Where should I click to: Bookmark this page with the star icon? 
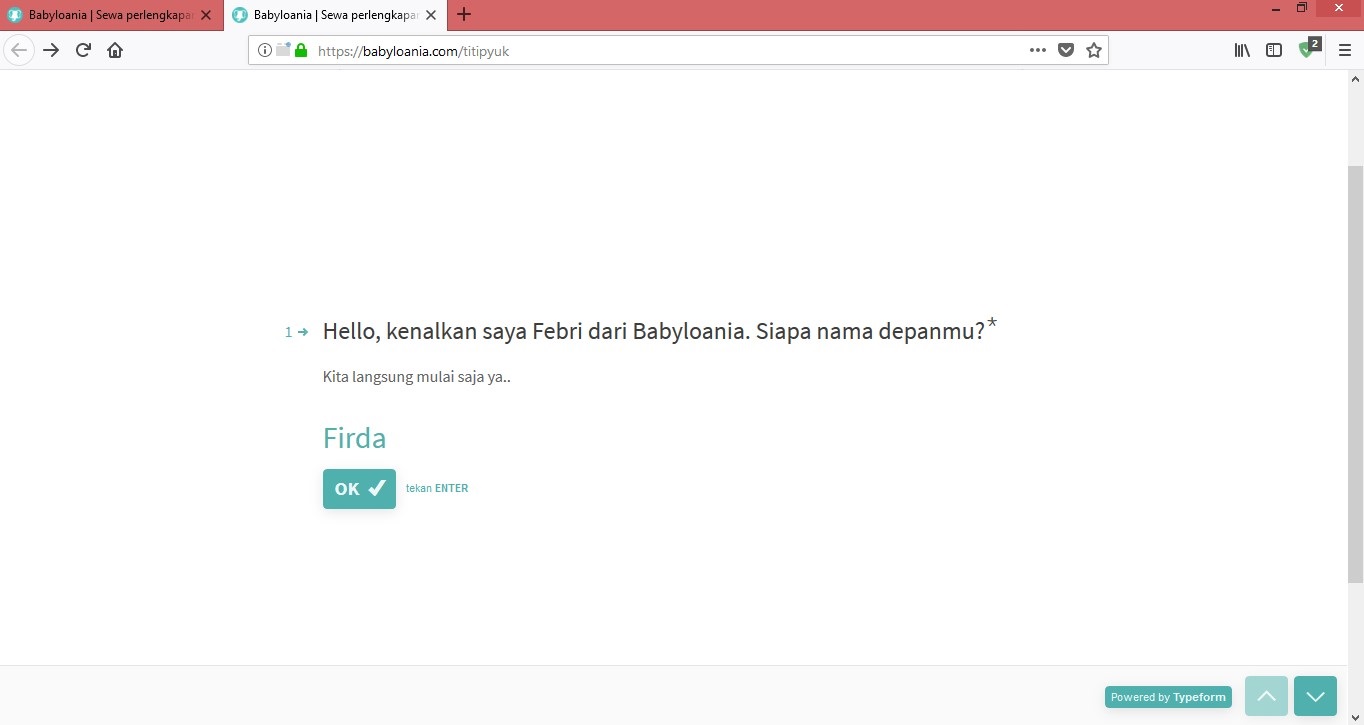point(1094,50)
